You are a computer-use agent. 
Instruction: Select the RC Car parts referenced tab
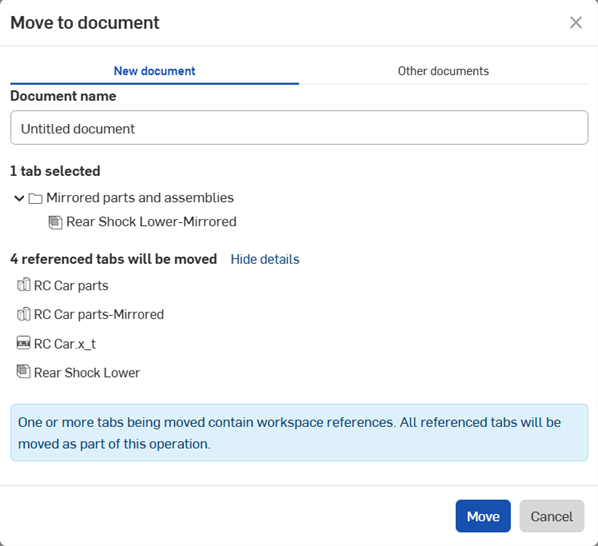[71, 286]
